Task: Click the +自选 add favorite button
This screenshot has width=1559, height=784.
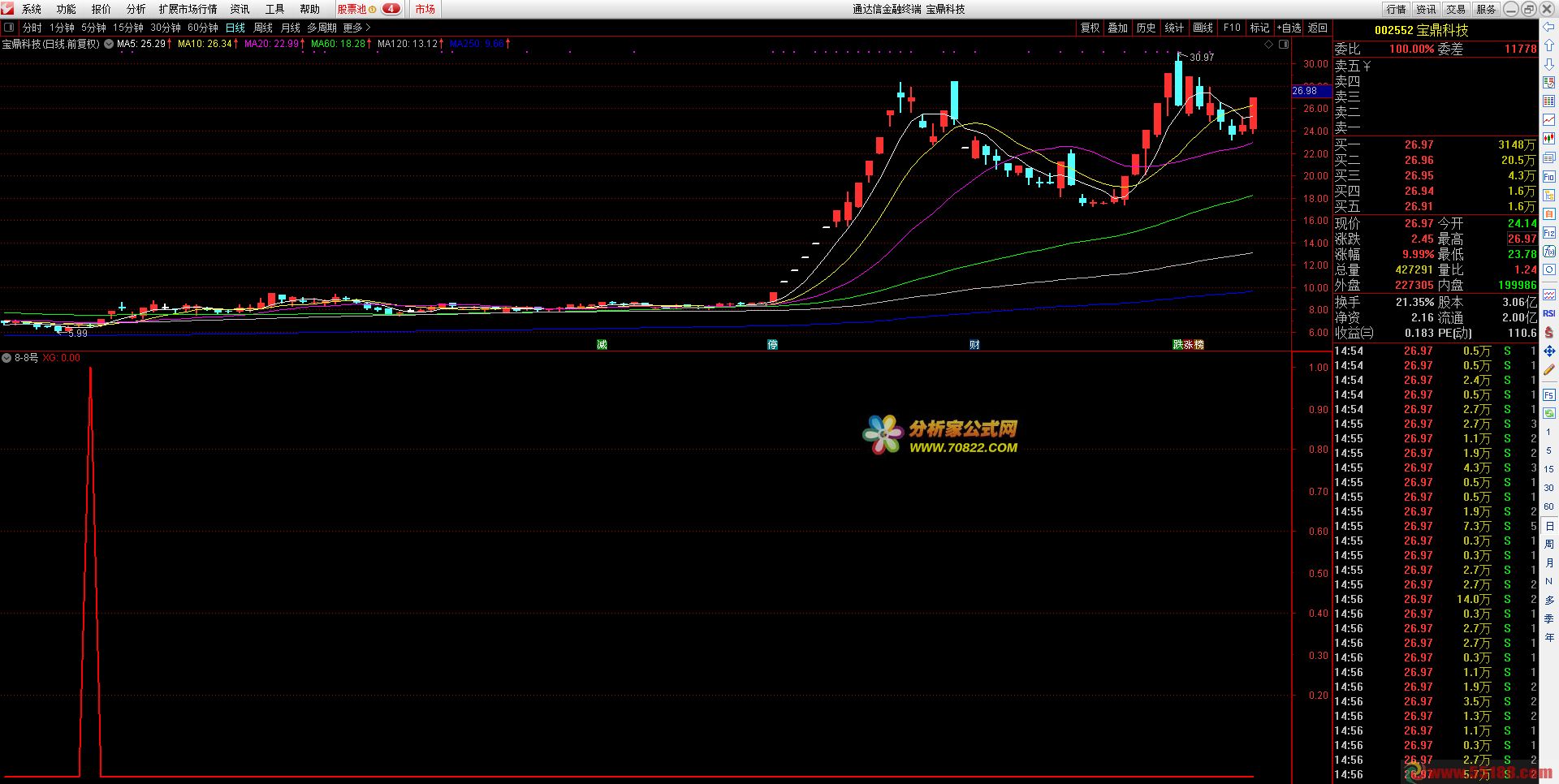Action: [1289, 28]
